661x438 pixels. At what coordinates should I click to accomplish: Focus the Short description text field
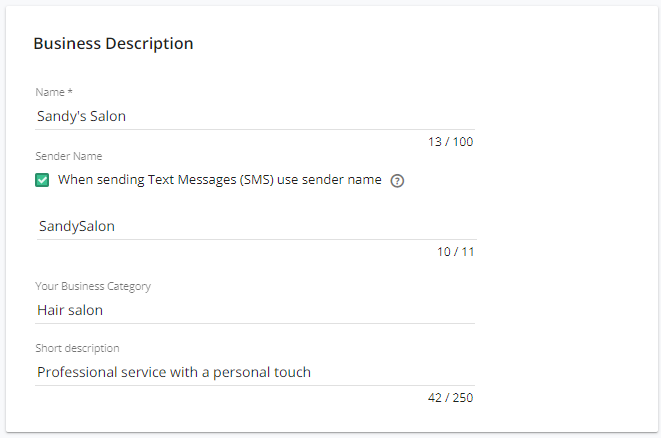tap(255, 373)
